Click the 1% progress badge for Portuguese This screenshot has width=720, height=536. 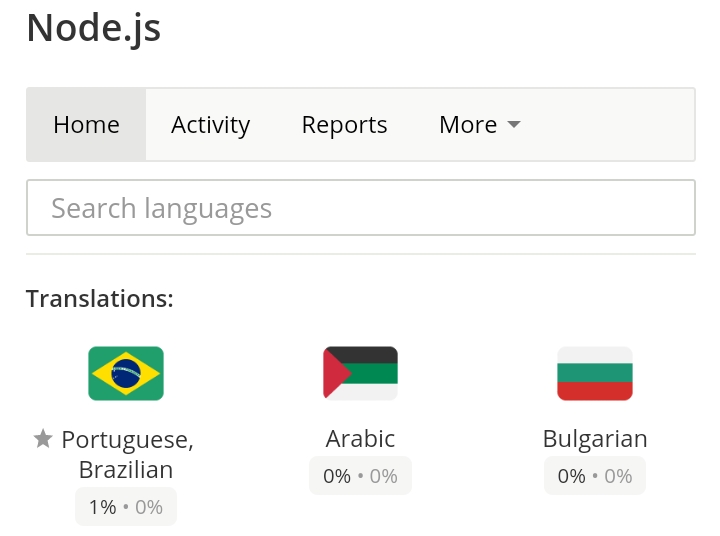tap(126, 507)
